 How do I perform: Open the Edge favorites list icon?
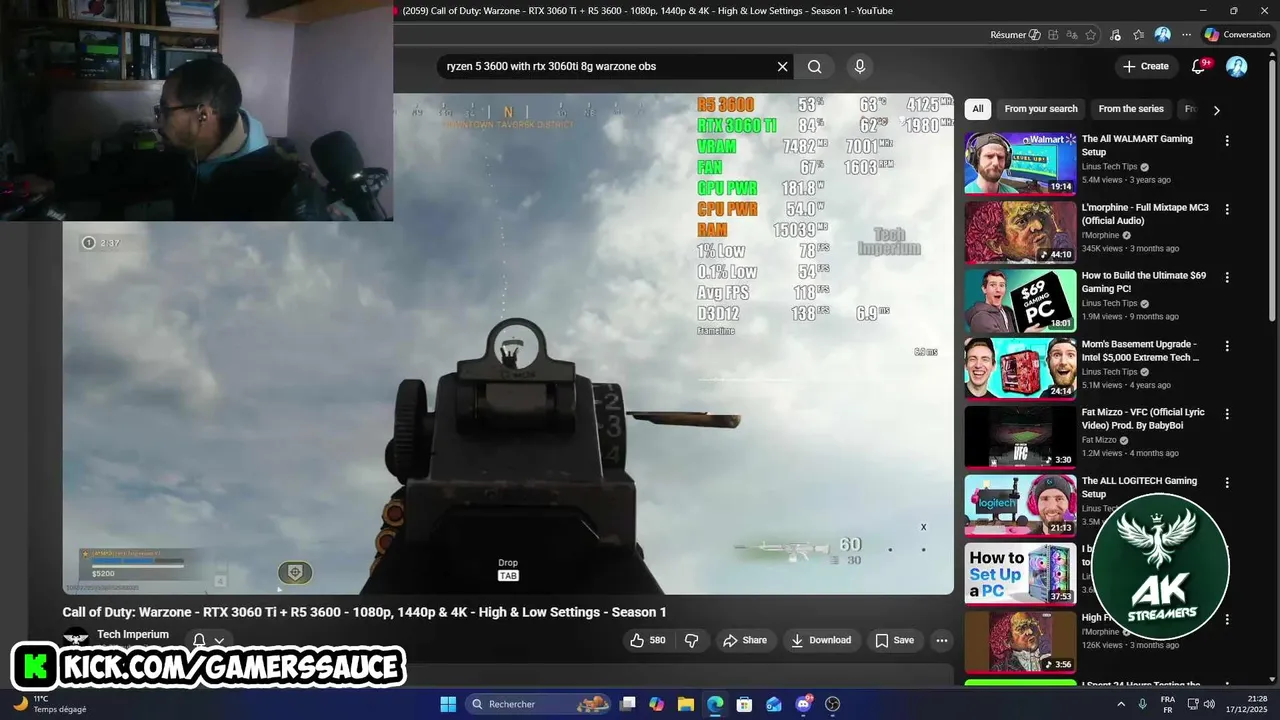coord(1139,35)
